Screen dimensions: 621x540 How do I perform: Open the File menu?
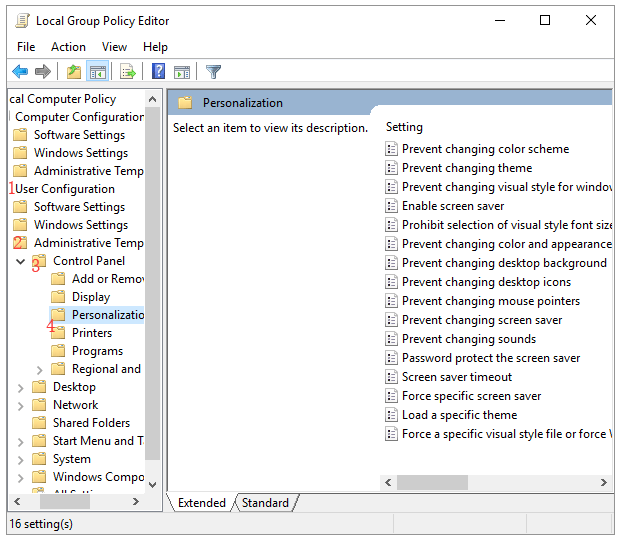click(x=26, y=47)
